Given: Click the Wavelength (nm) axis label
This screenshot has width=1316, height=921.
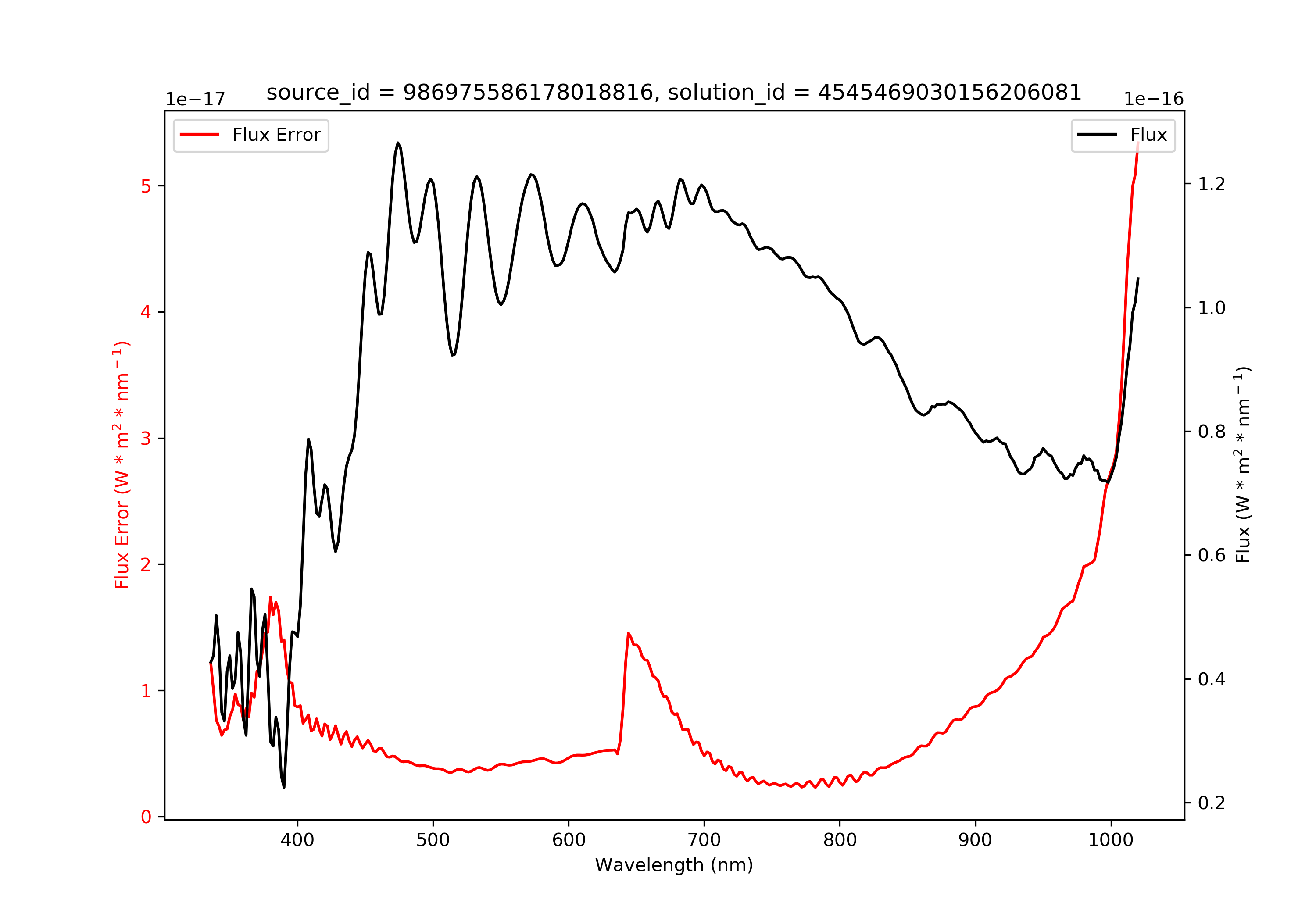Looking at the screenshot, I should (x=674, y=865).
